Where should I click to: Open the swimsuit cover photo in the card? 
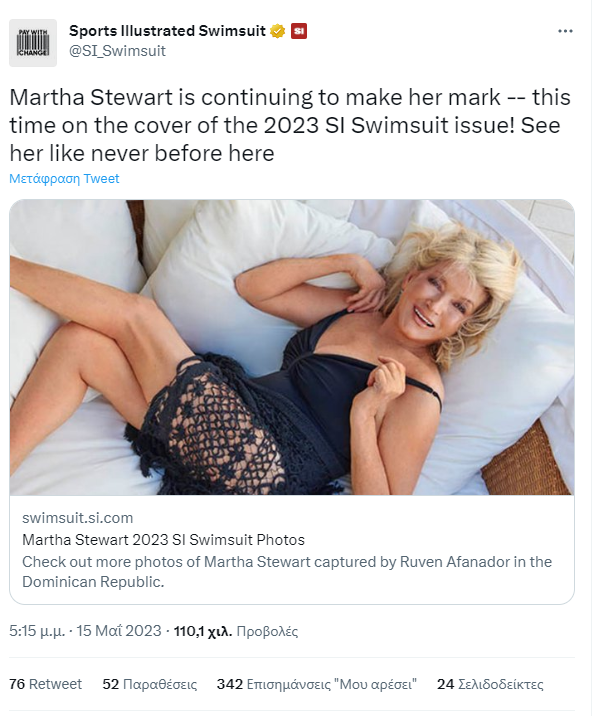pos(291,347)
